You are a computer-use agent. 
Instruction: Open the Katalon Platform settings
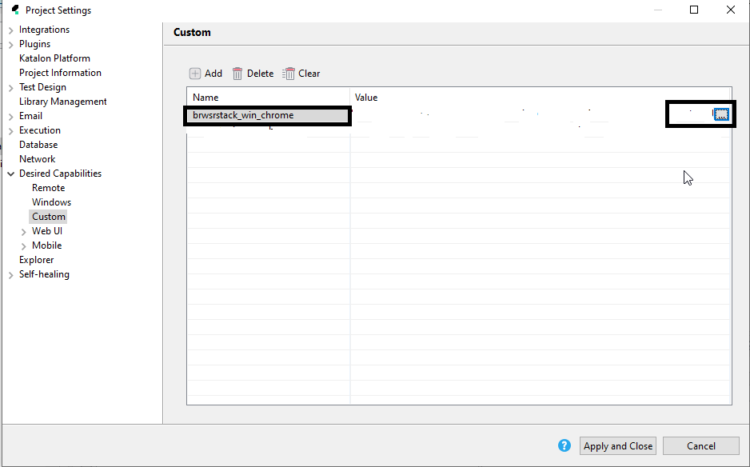[x=55, y=58]
